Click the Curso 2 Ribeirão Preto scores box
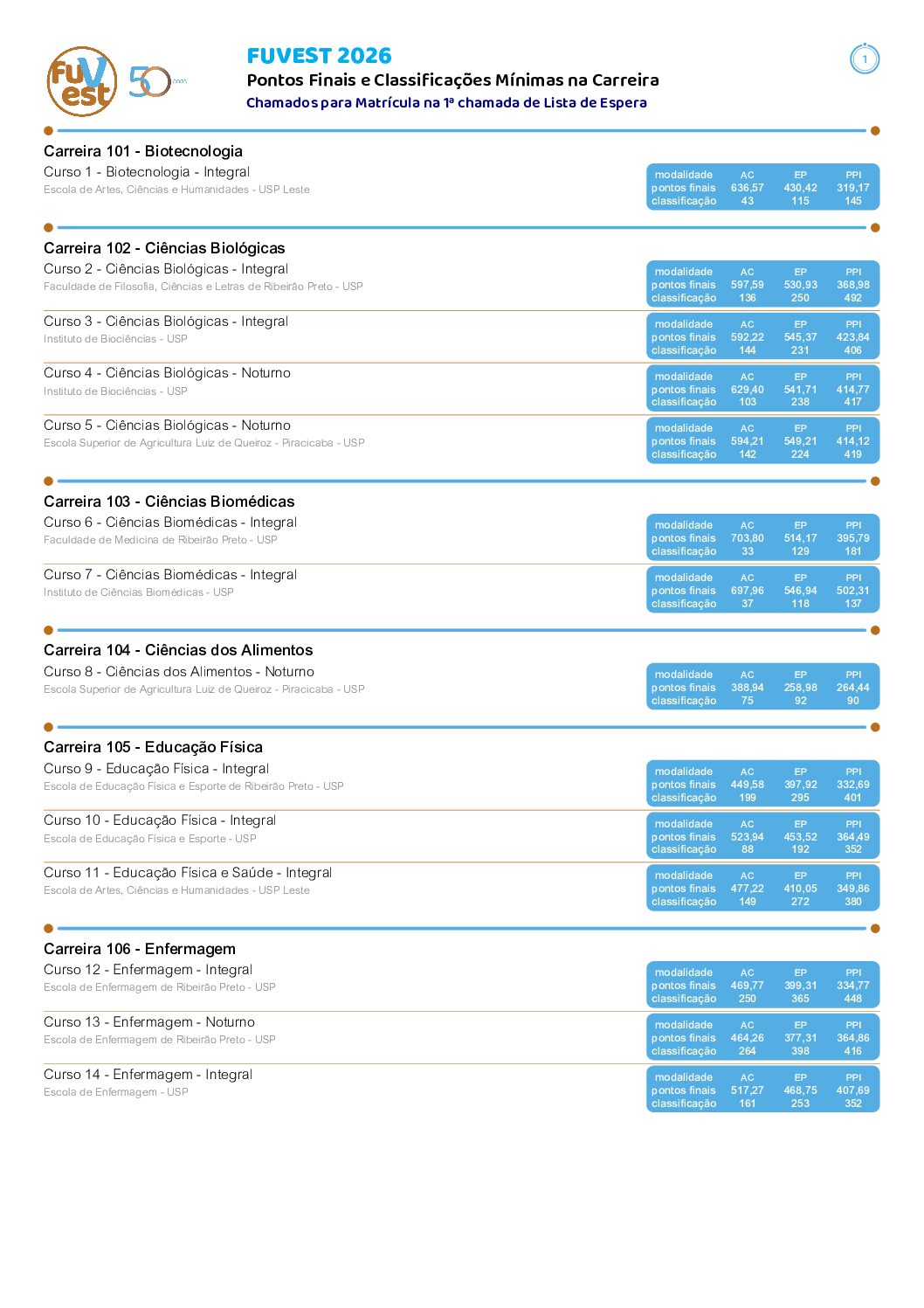Image resolution: width=924 pixels, height=1308 pixels. (762, 284)
